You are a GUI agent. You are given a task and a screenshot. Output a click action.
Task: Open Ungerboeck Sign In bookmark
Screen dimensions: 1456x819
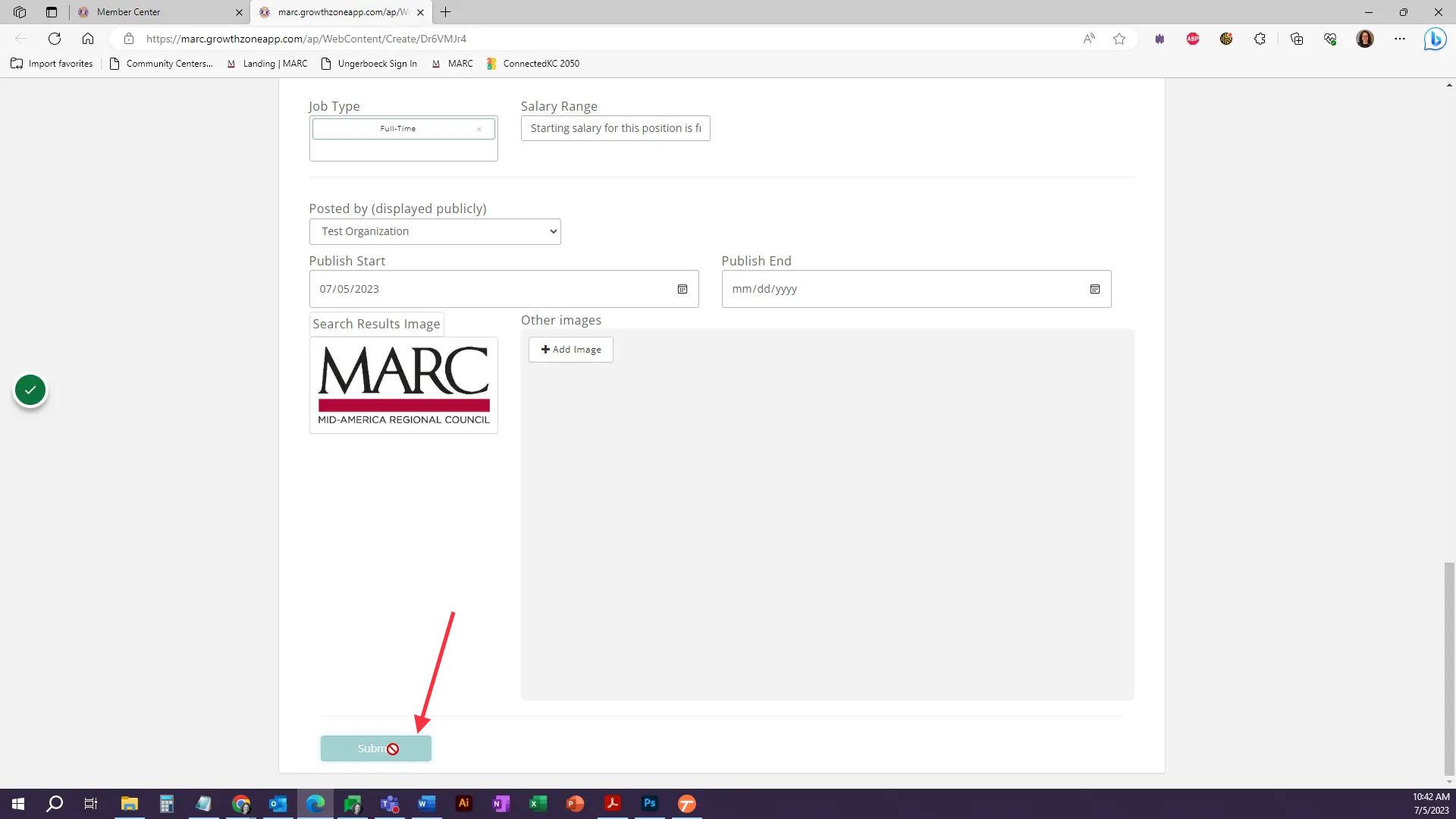tap(369, 64)
